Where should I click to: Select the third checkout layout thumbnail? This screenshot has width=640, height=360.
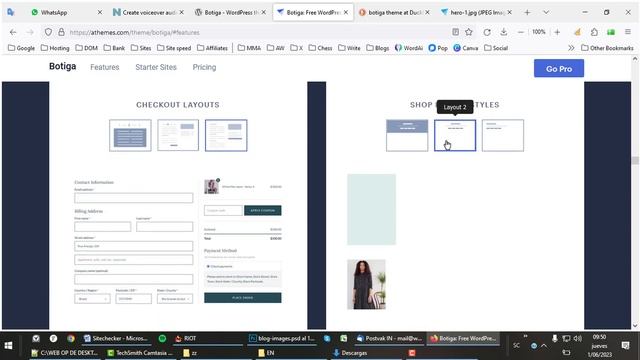pyautogui.click(x=226, y=136)
